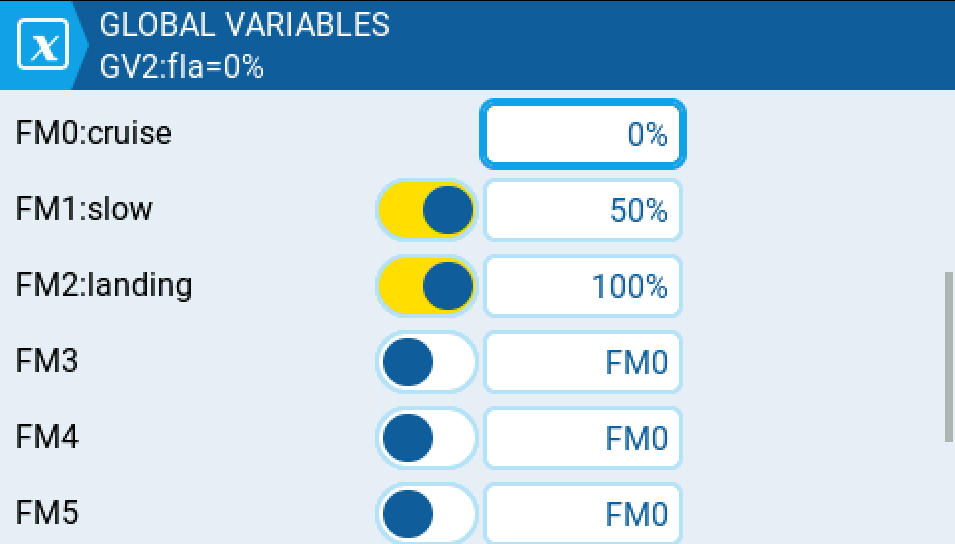Viewport: 955px width, 544px height.
Task: Click the FM3 row label
Action: coord(47,362)
